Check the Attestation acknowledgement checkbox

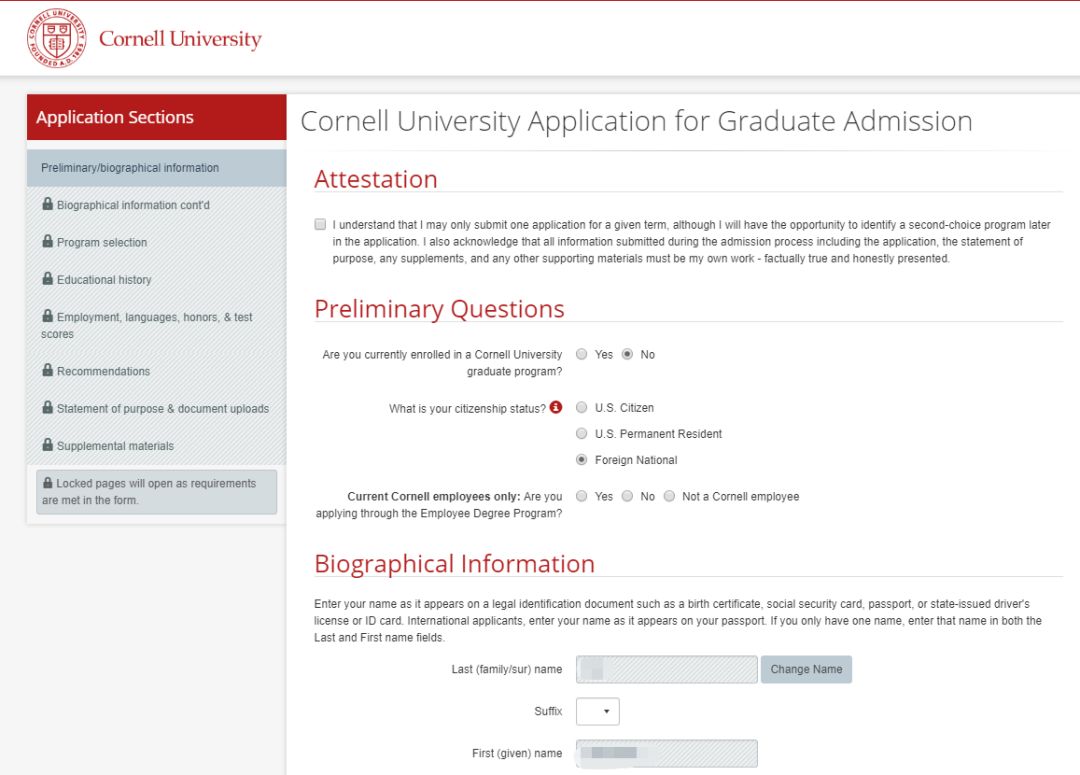(320, 225)
